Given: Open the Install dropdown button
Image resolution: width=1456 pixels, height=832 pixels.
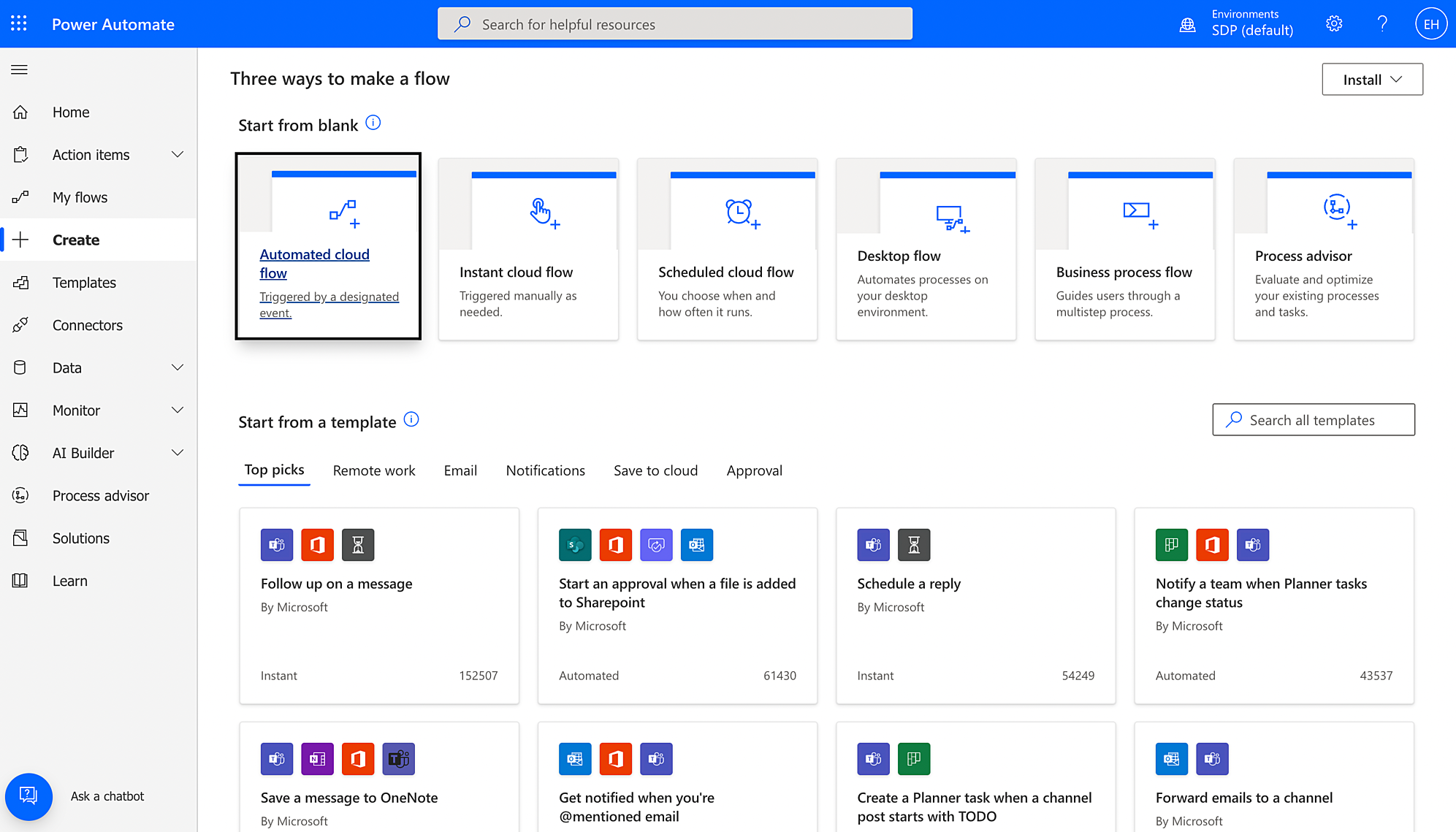Looking at the screenshot, I should point(1372,79).
